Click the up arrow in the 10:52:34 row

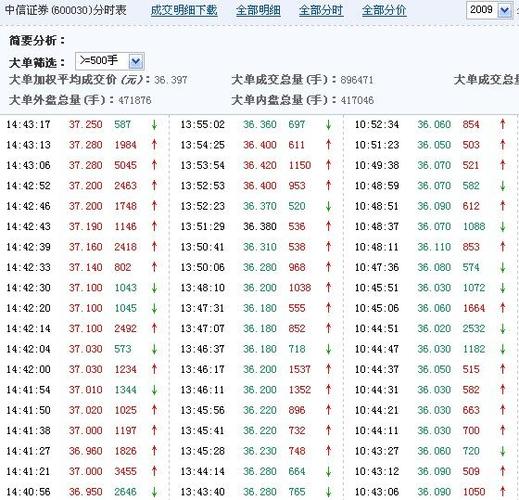(x=503, y=125)
